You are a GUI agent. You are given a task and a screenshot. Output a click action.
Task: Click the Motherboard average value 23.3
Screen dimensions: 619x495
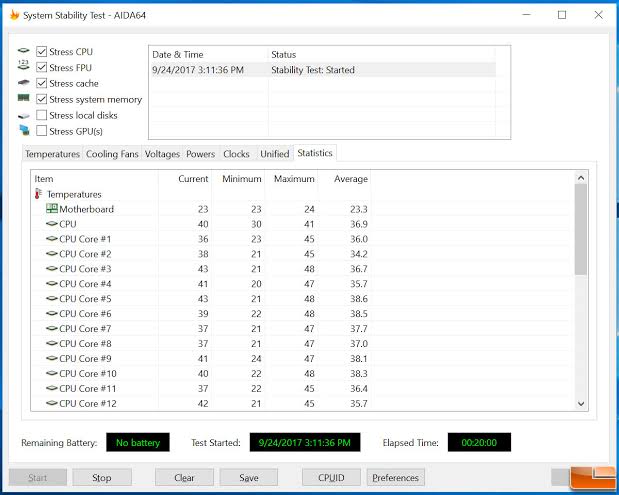[x=358, y=209]
